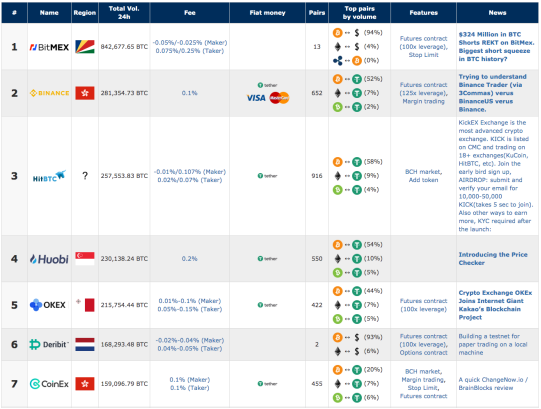Sort by the Pairs column header

(x=317, y=13)
